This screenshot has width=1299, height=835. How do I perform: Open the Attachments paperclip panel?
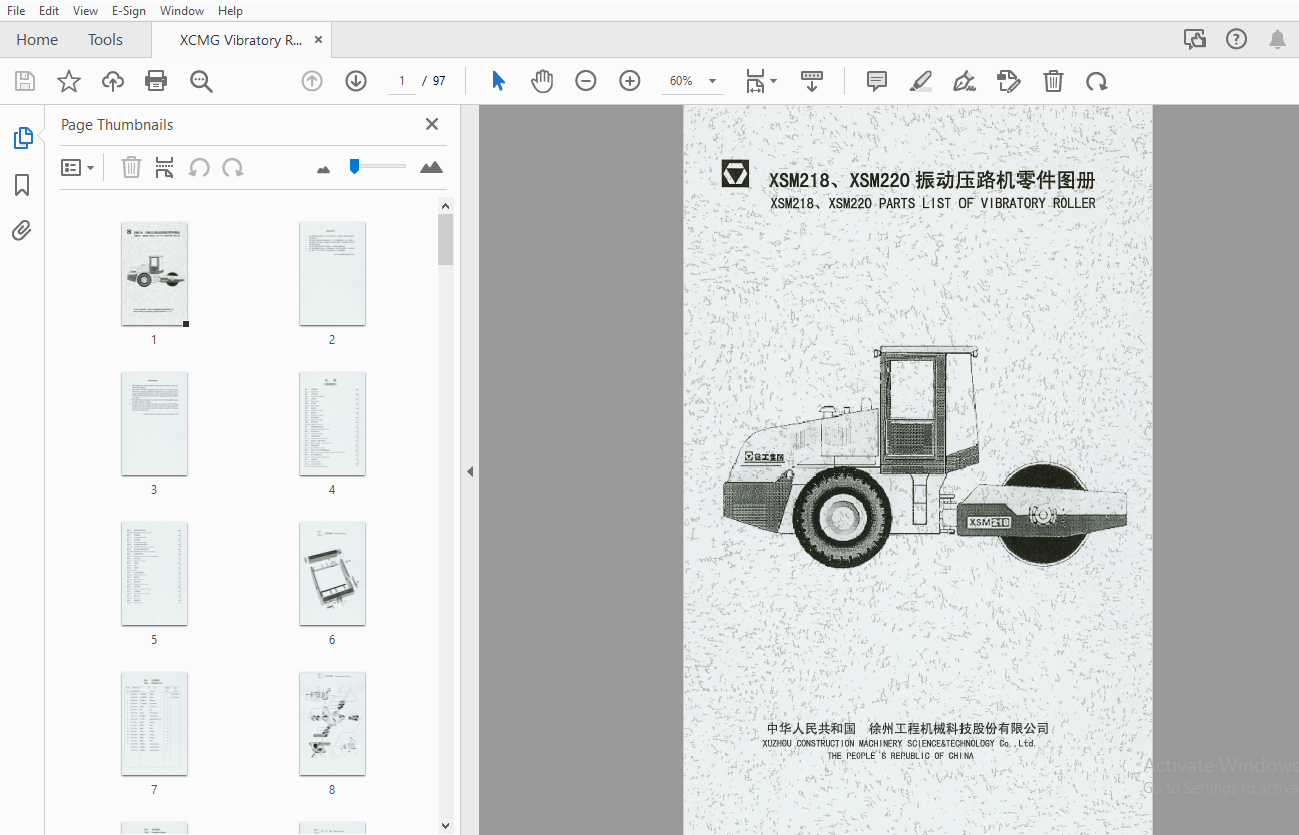pos(22,231)
